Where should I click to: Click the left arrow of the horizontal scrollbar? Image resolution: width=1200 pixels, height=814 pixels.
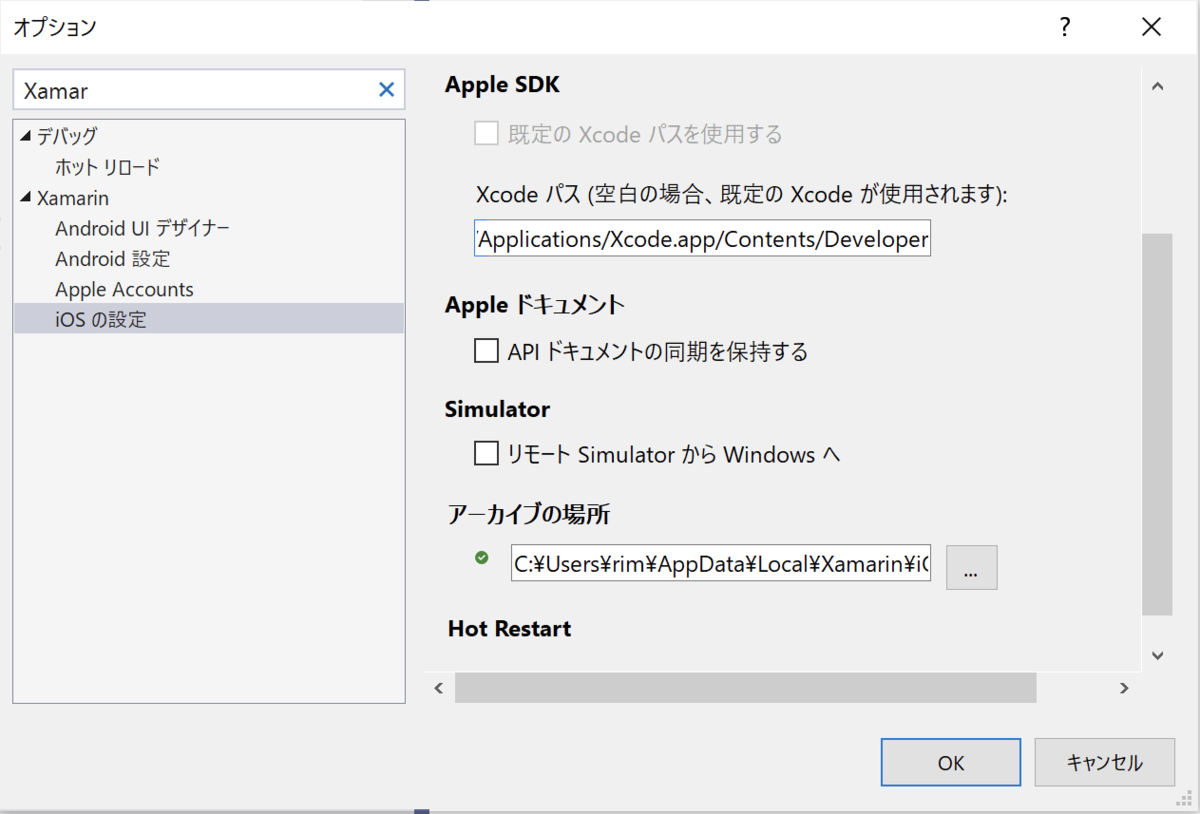(438, 688)
